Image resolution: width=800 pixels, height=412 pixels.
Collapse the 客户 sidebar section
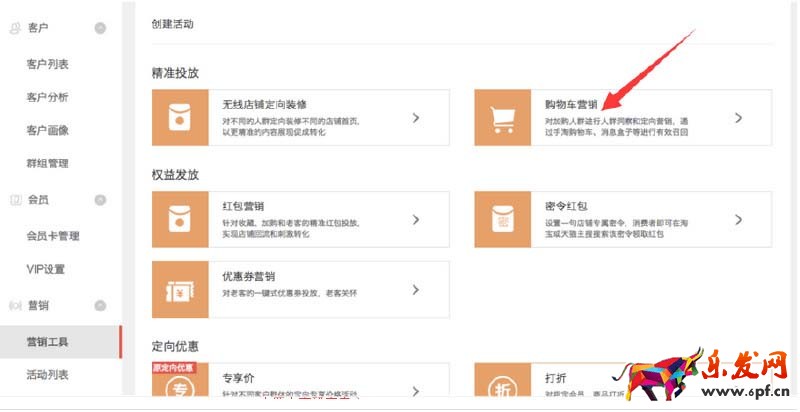pyautogui.click(x=100, y=28)
